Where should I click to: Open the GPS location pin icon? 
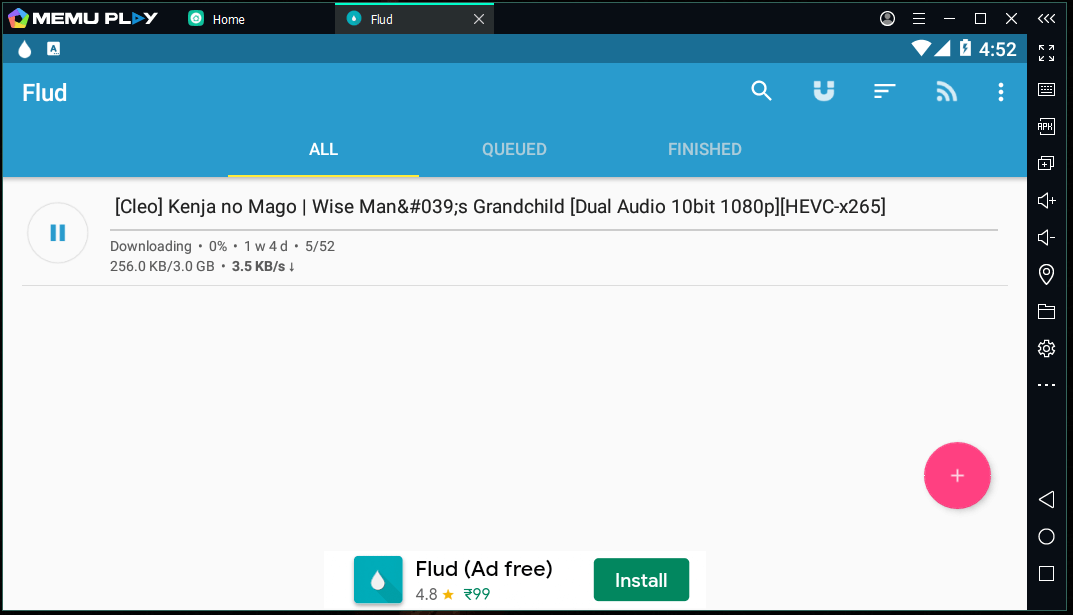[1046, 274]
